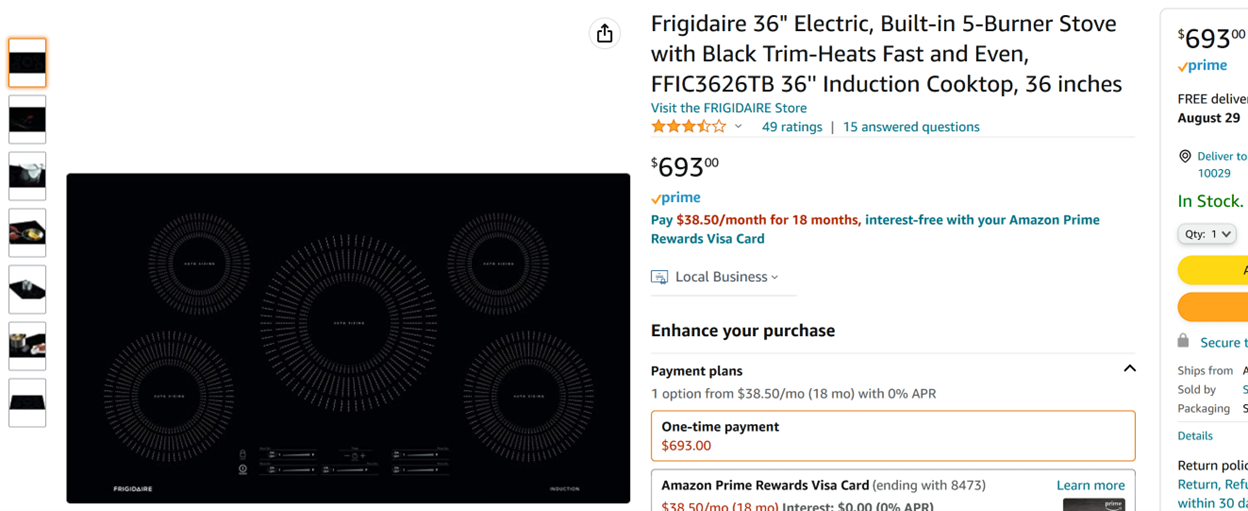Open the Qty quantity dropdown

click(x=1207, y=234)
